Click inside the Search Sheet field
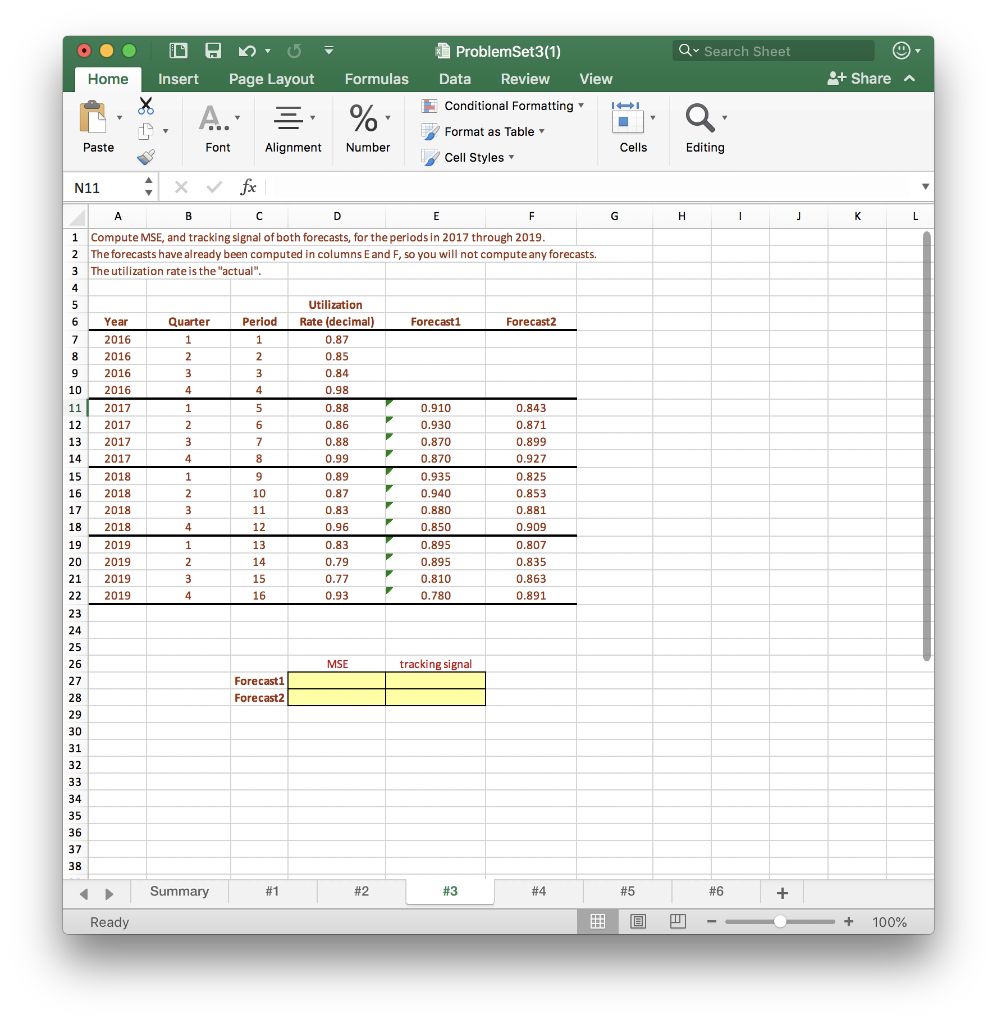Image resolution: width=997 pixels, height=1024 pixels. click(773, 50)
